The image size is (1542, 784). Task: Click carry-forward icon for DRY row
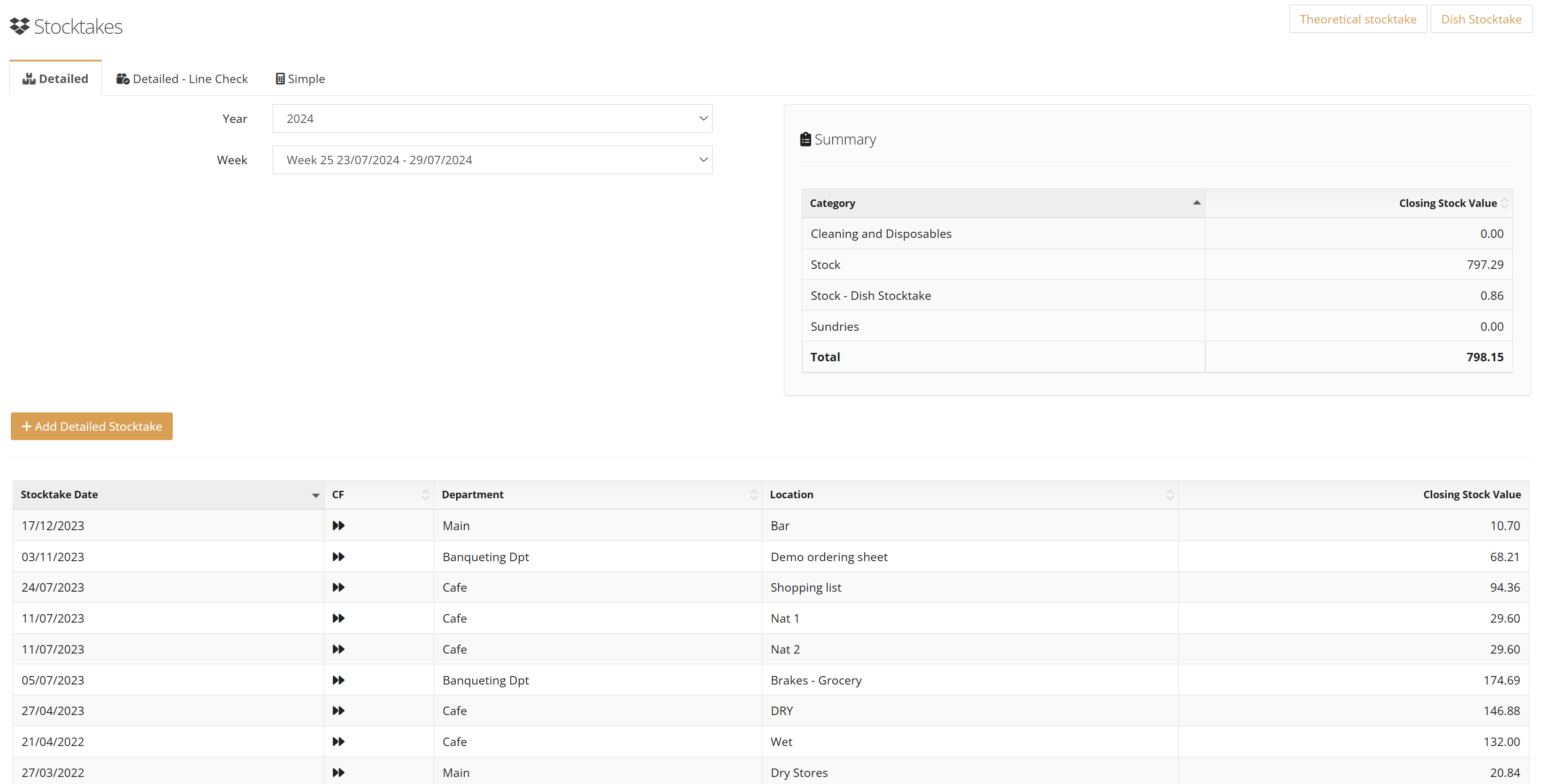(x=338, y=711)
